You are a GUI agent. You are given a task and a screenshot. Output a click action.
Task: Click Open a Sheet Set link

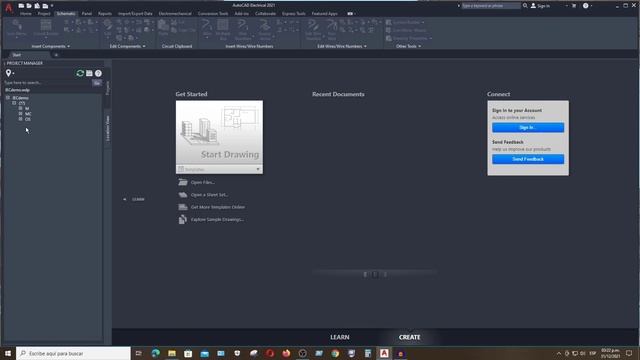coord(209,195)
